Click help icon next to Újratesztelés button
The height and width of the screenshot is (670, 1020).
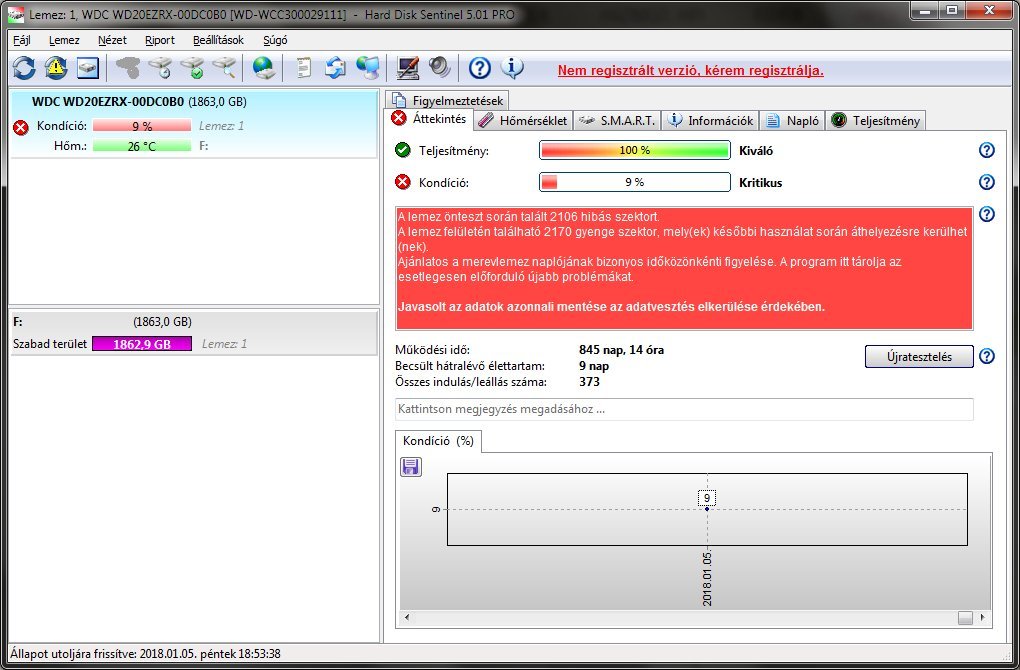(x=987, y=356)
